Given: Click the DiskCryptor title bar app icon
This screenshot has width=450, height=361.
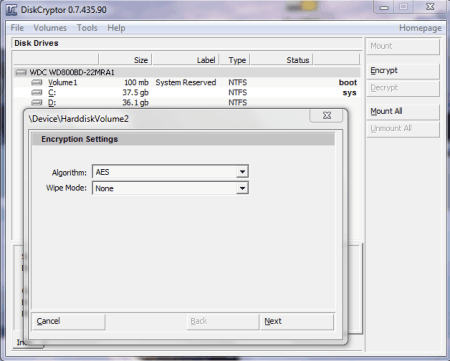Looking at the screenshot, I should [11, 10].
